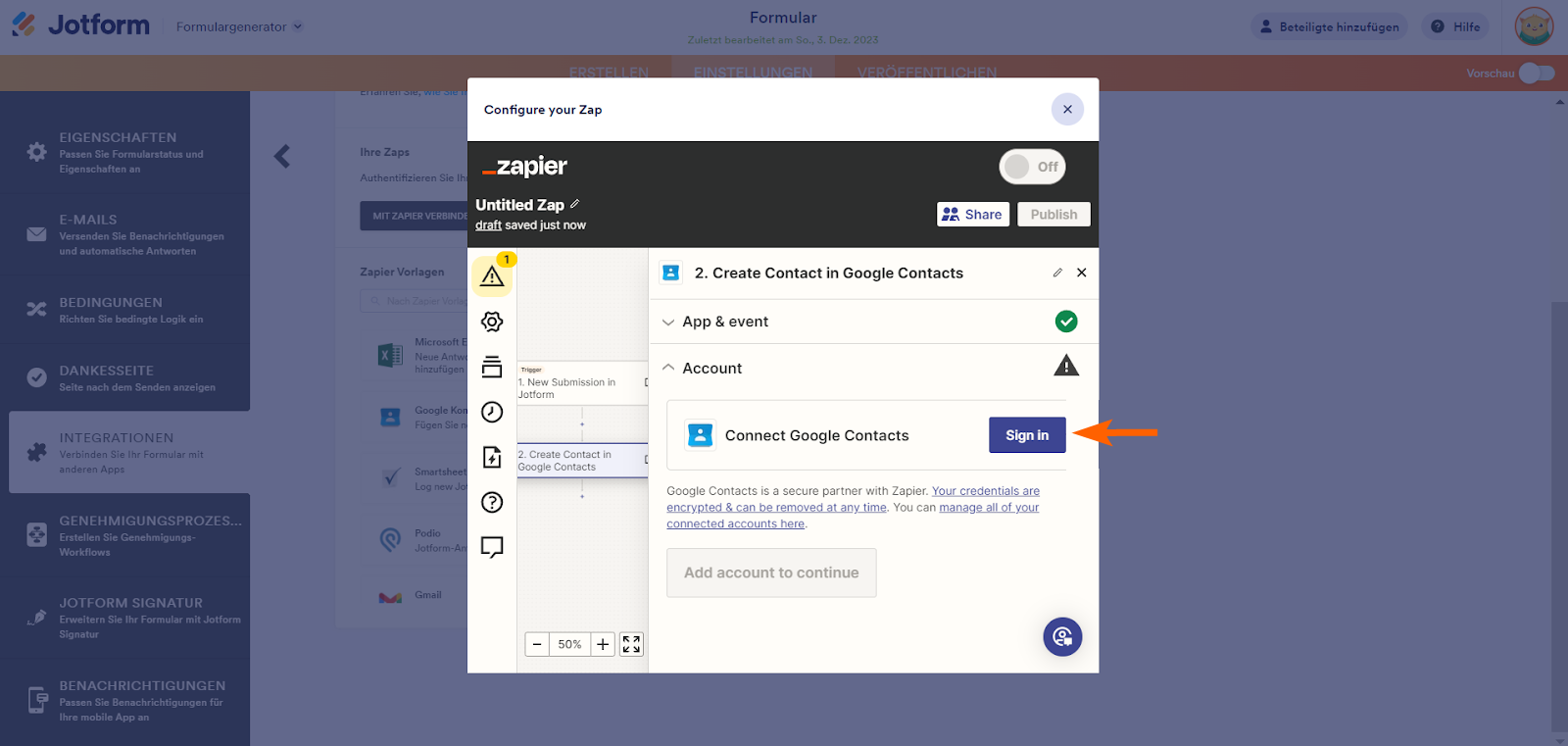The height and width of the screenshot is (746, 1568).
Task: Open the Hilfe help button
Action: tap(1455, 26)
